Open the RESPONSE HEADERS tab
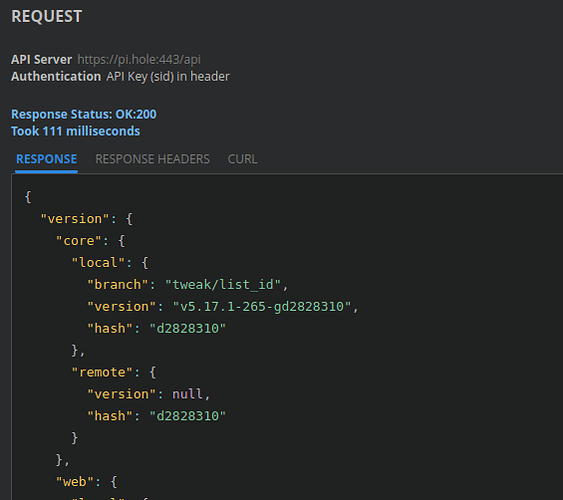Viewport: 563px width, 500px height. coord(152,159)
